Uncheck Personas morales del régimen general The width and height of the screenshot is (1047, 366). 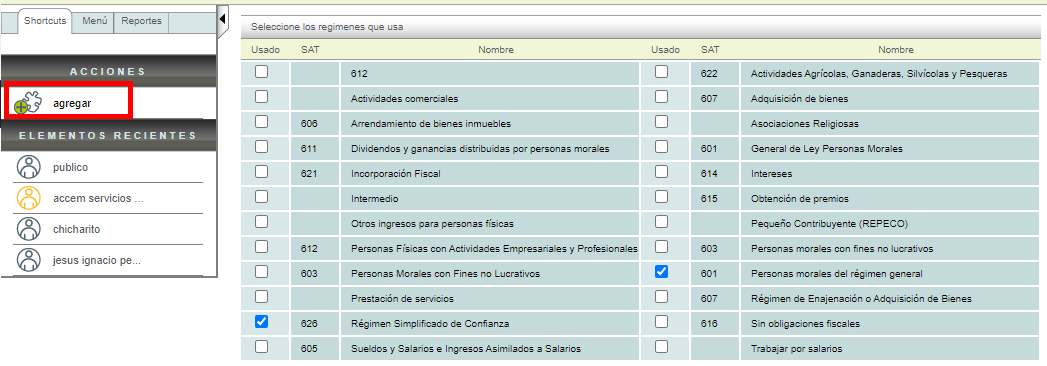tap(661, 271)
